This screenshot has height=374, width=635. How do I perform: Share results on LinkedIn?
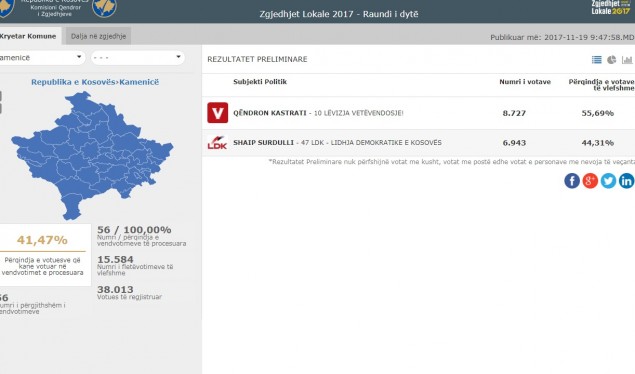tap(626, 181)
